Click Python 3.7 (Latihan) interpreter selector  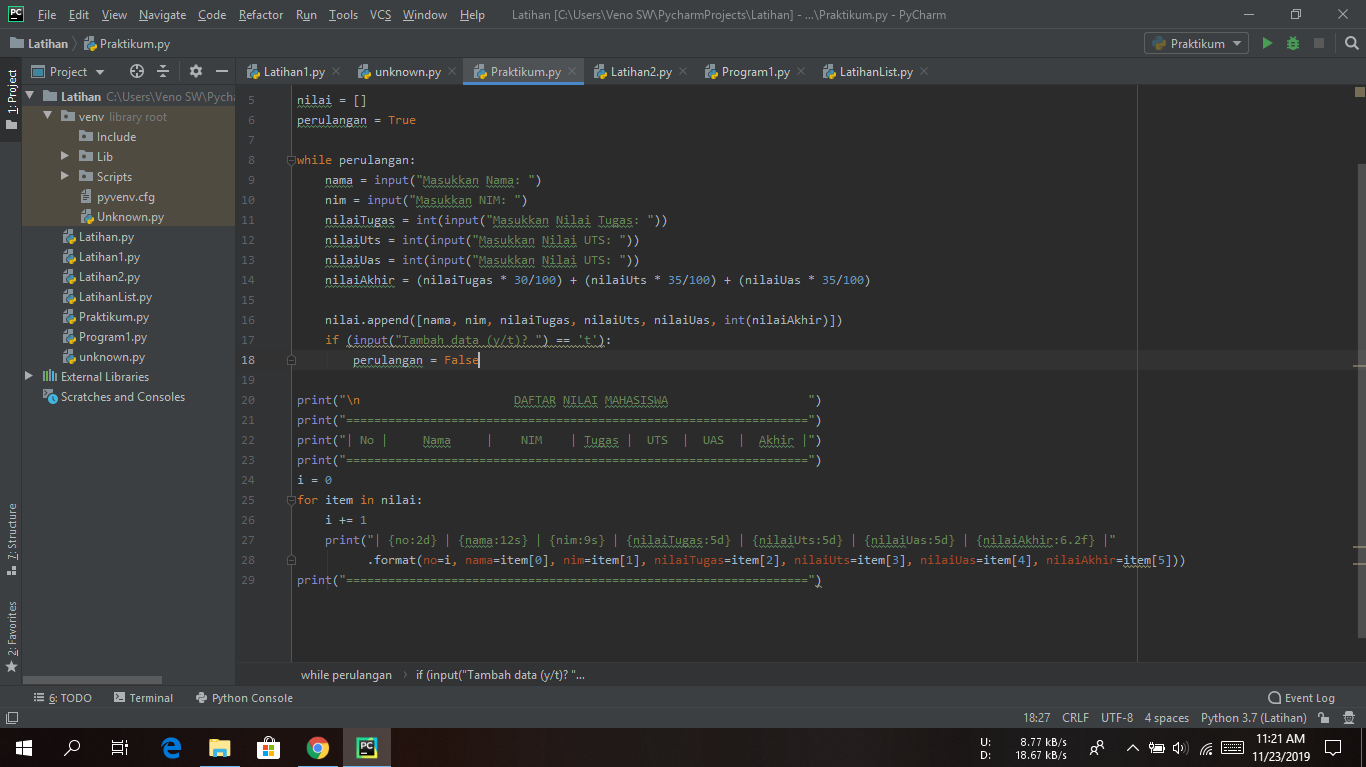[1253, 718]
